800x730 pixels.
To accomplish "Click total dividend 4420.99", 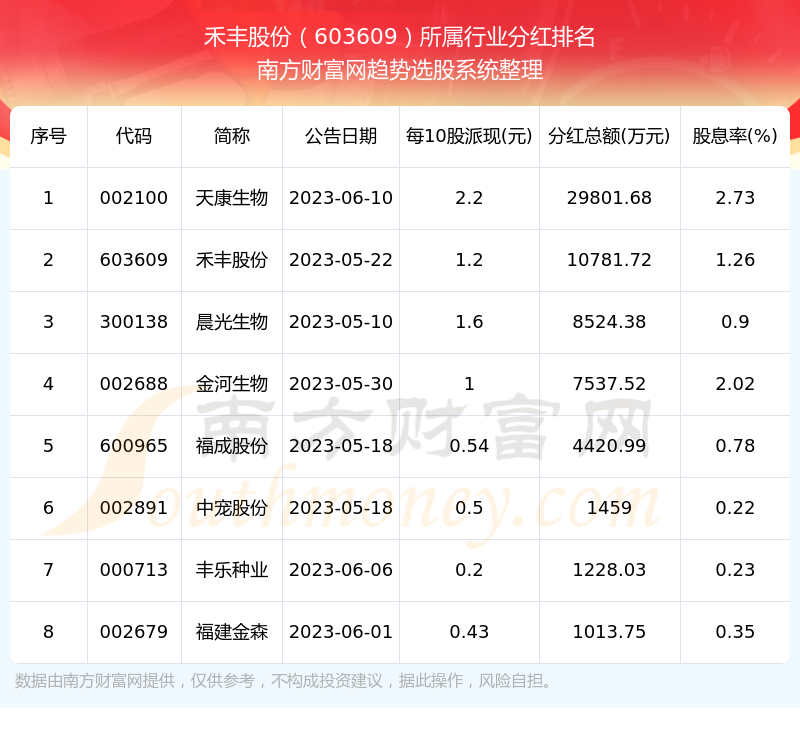I will pos(609,446).
